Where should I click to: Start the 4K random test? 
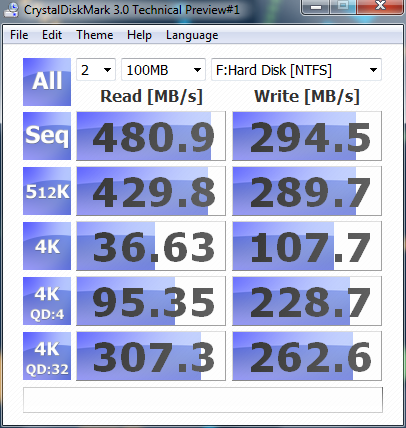tap(47, 246)
